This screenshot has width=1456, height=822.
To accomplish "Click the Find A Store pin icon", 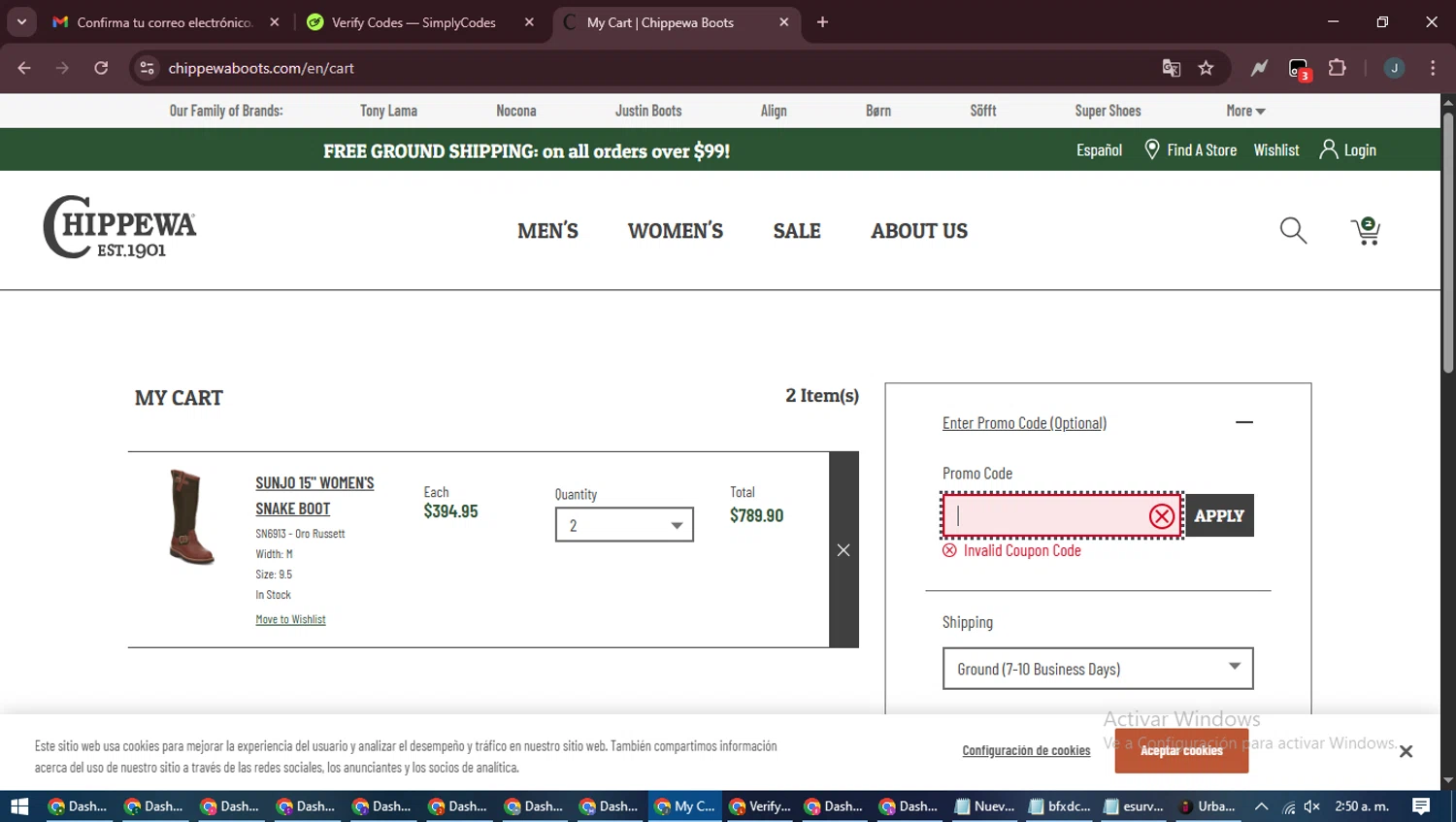I will point(1152,149).
